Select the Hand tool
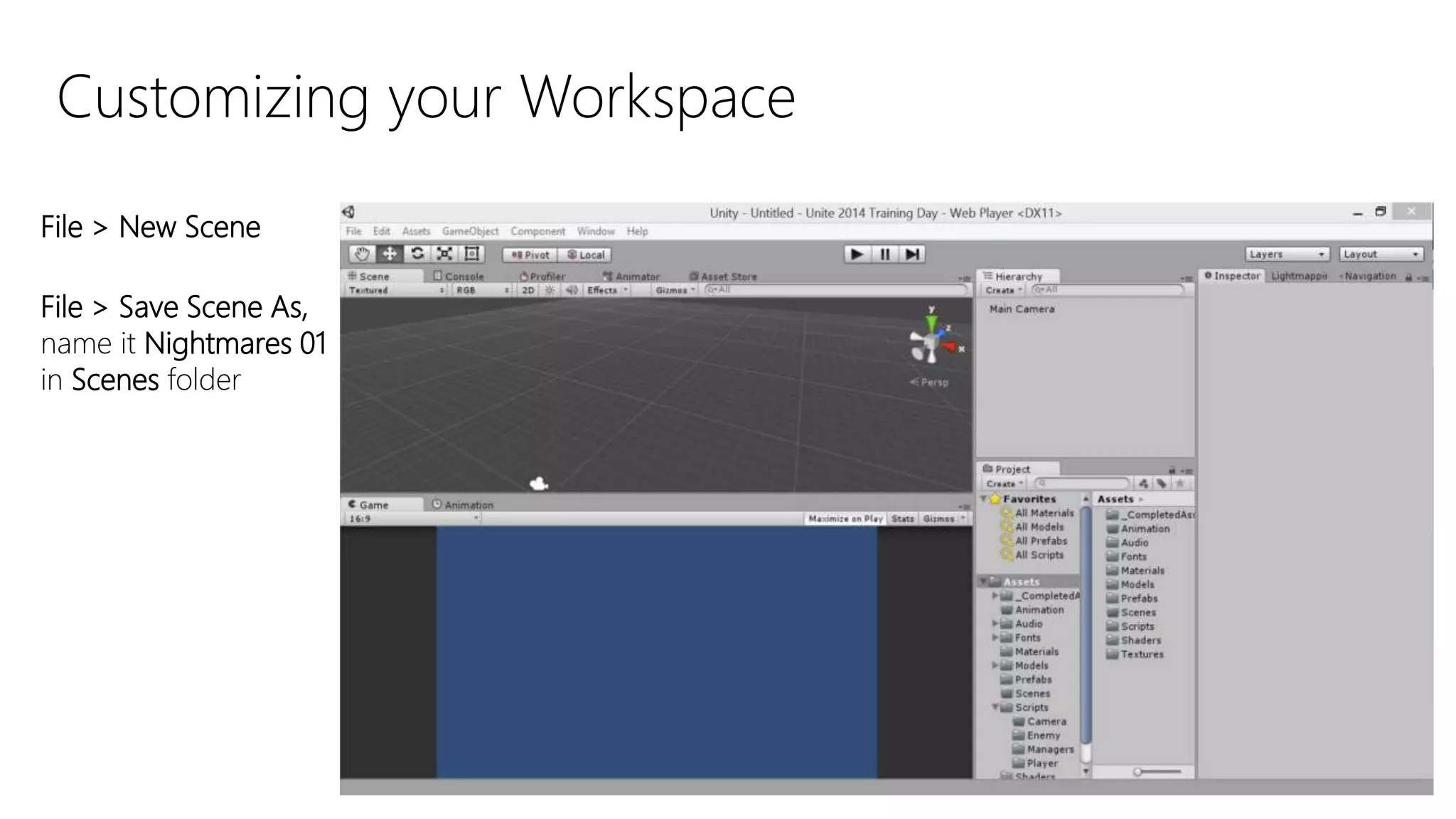This screenshot has width=1456, height=819. [362, 254]
